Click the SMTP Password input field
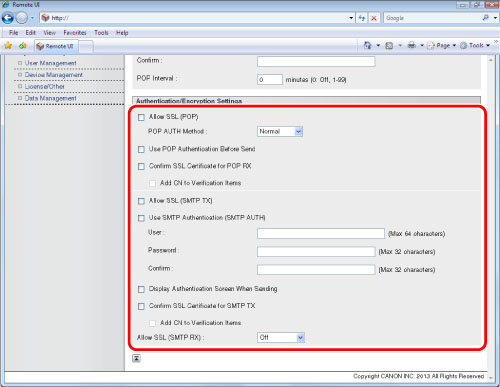500x387 pixels. (x=316, y=251)
